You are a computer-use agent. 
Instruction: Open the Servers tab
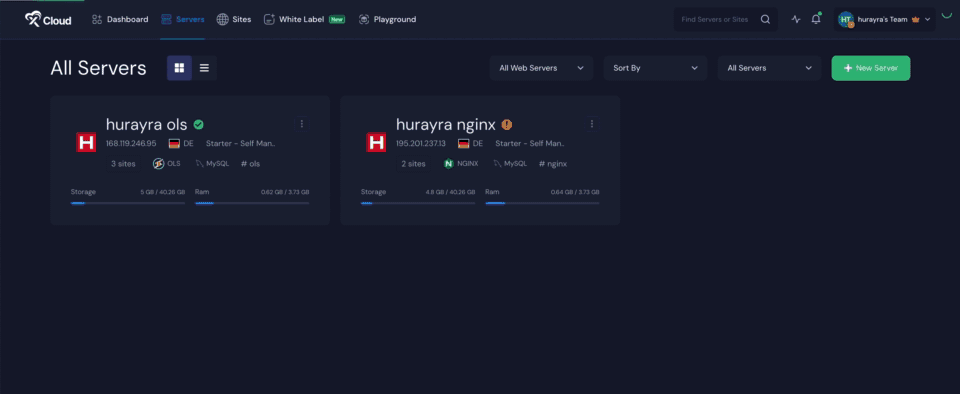[x=182, y=20]
